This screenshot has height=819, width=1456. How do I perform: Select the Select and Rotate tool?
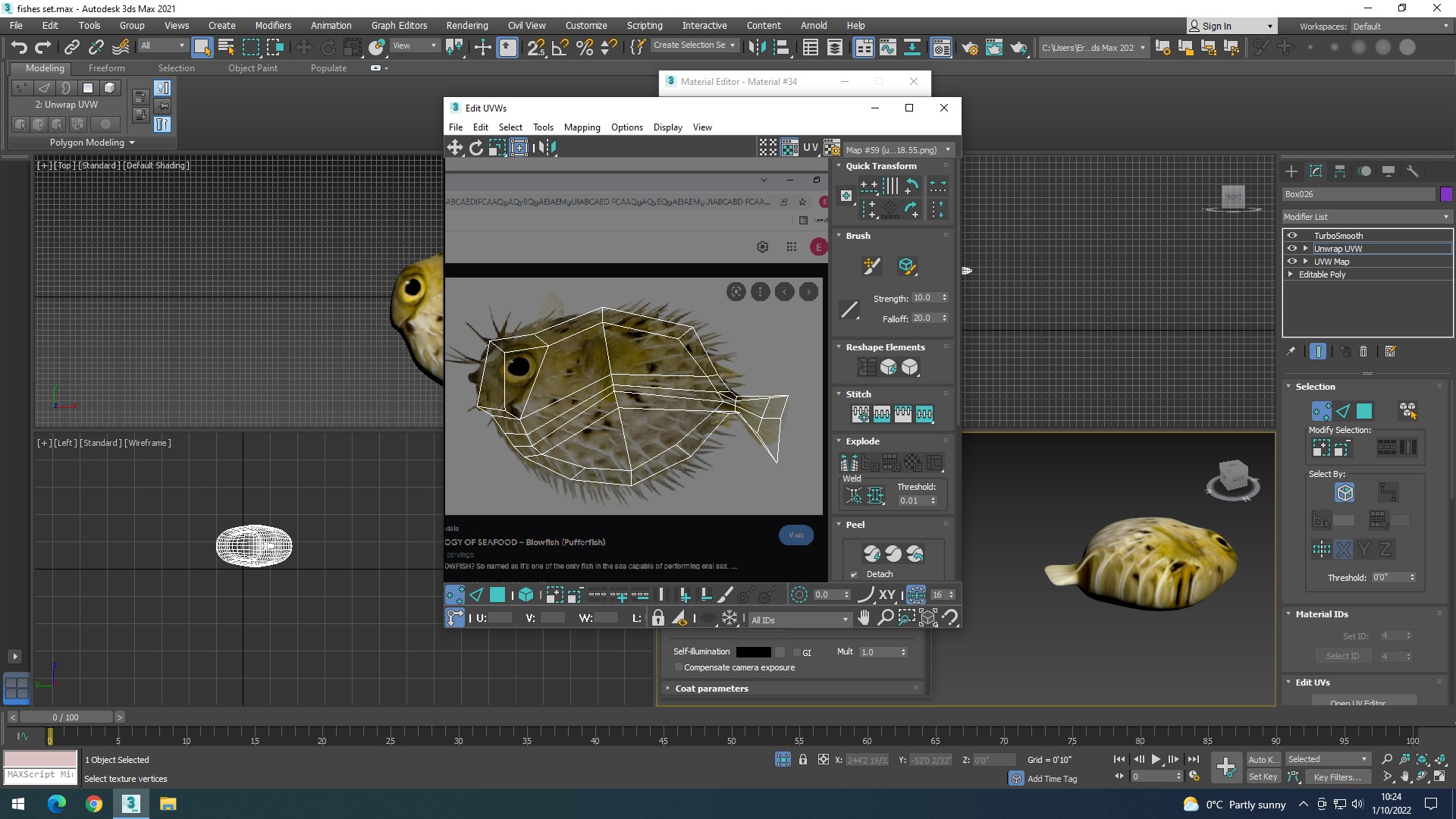click(328, 47)
